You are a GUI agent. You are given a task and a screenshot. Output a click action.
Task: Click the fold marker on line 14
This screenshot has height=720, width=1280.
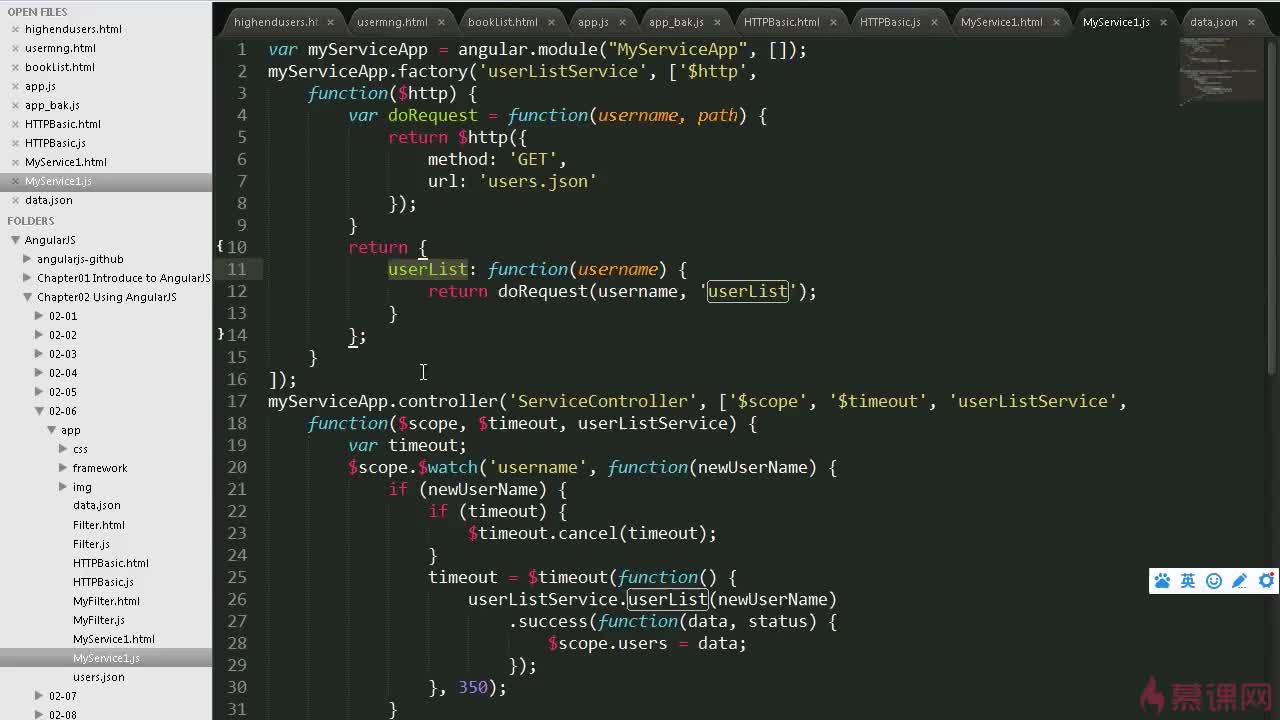click(x=220, y=334)
